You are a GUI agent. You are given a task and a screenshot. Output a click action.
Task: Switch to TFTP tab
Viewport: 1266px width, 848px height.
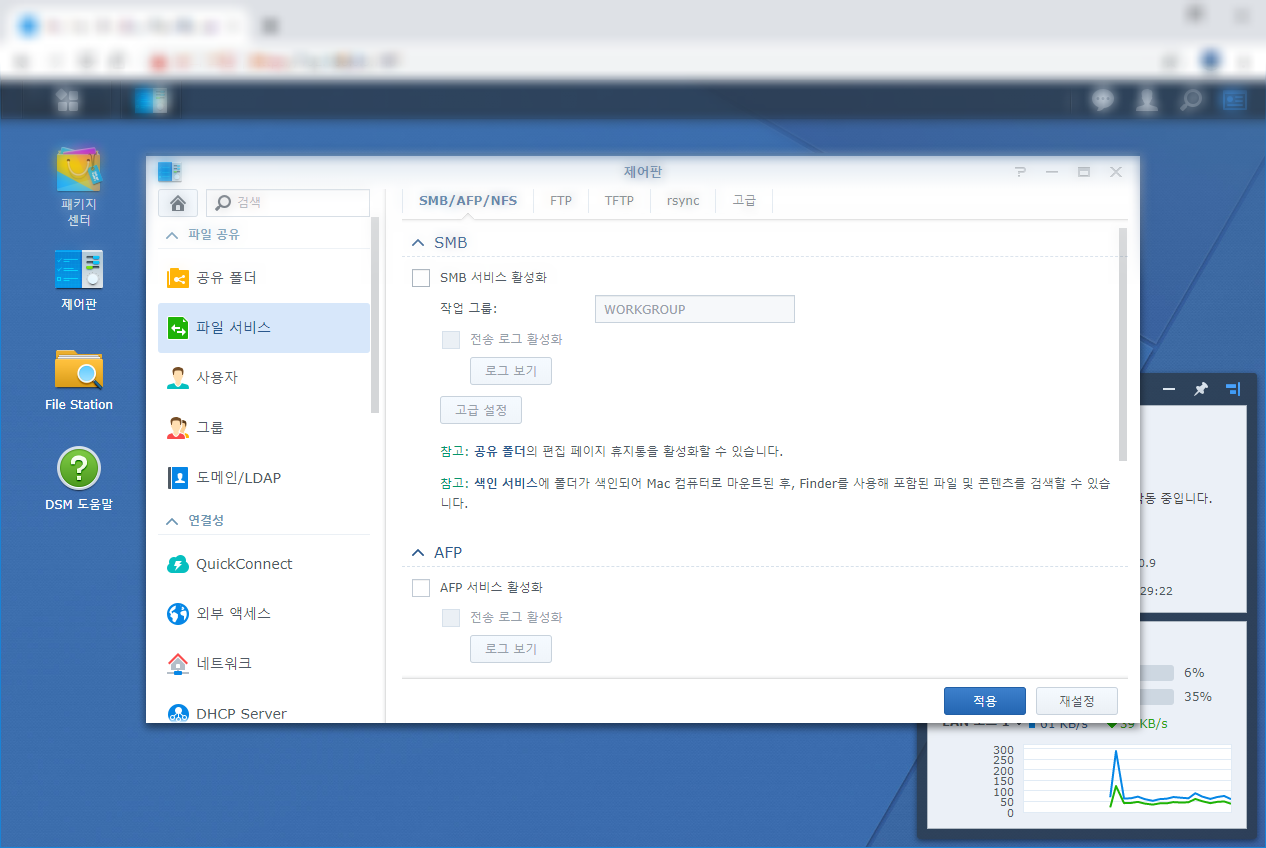pyautogui.click(x=619, y=201)
